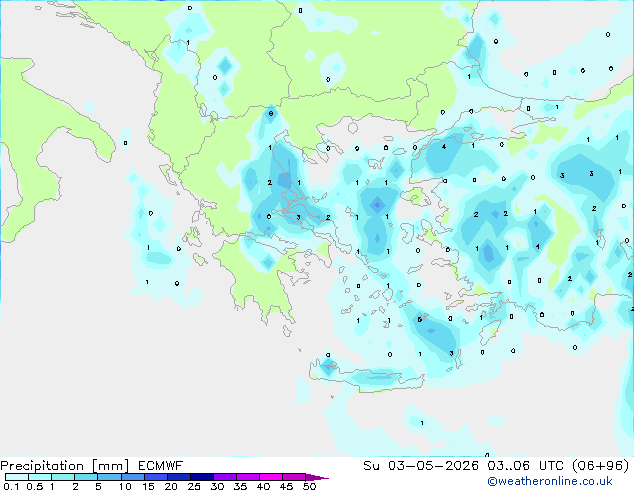Select the dark navy 25–30 mm swatch
Viewport: 634px width, 490px height.
pyautogui.click(x=202, y=477)
